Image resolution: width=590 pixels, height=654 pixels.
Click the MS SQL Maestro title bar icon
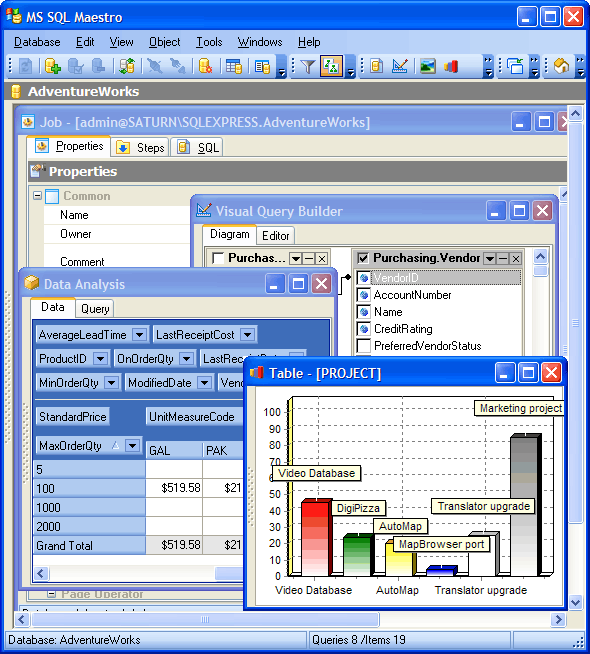[14, 17]
